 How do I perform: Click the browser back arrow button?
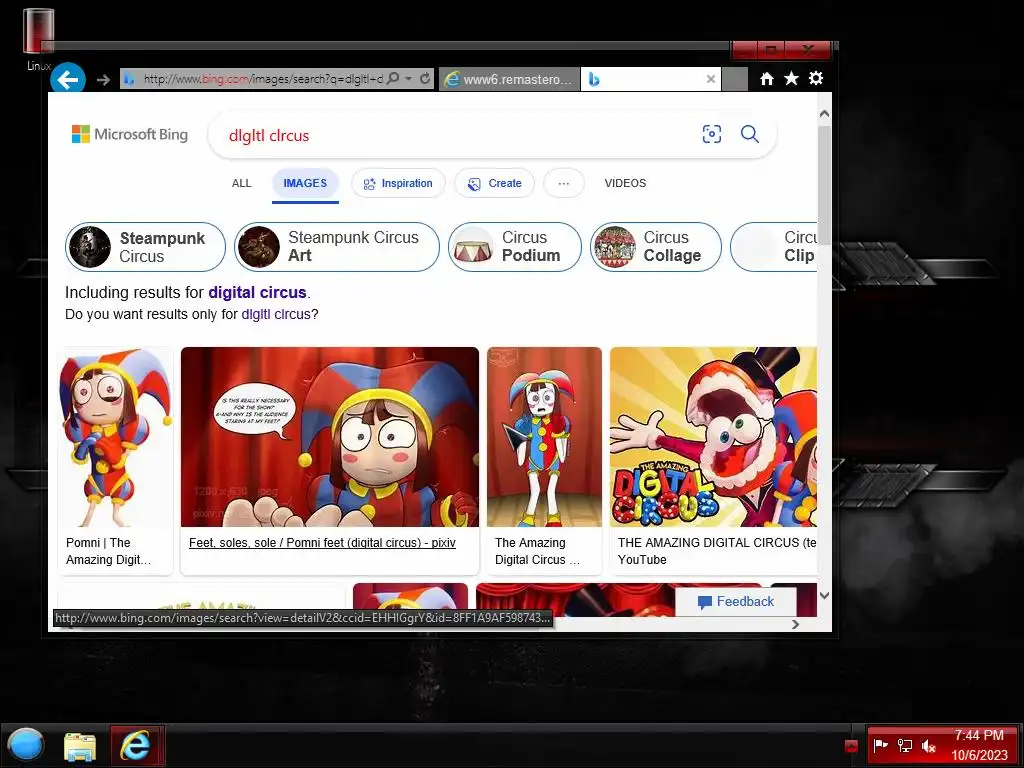pos(68,79)
